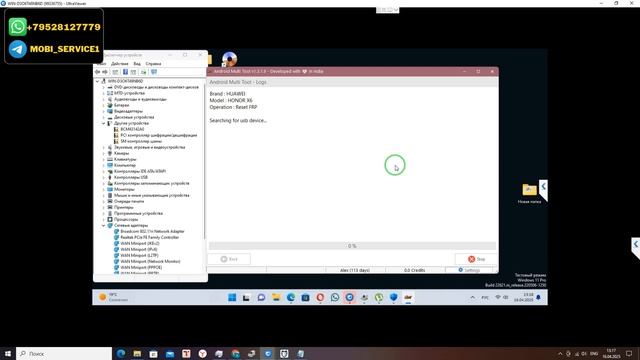This screenshot has width=640, height=360.
Task: Click the local taskbar Поиск search box
Action: 64,353
